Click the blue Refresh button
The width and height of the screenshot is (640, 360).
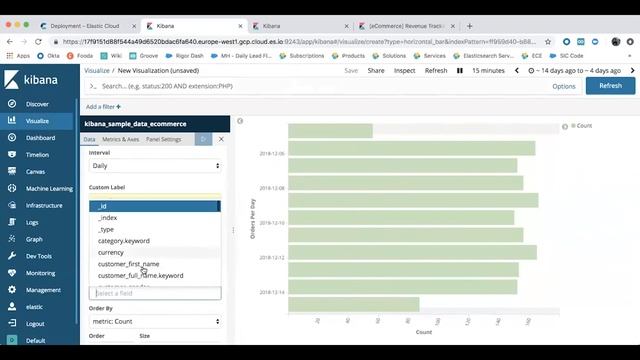[x=611, y=86]
